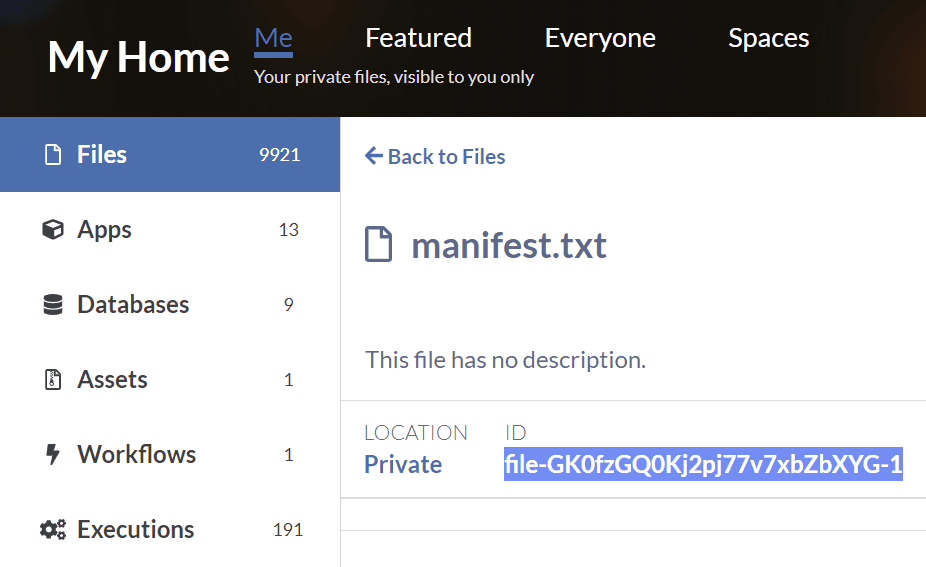Open the Private location link
The image size is (926, 567).
(x=403, y=465)
